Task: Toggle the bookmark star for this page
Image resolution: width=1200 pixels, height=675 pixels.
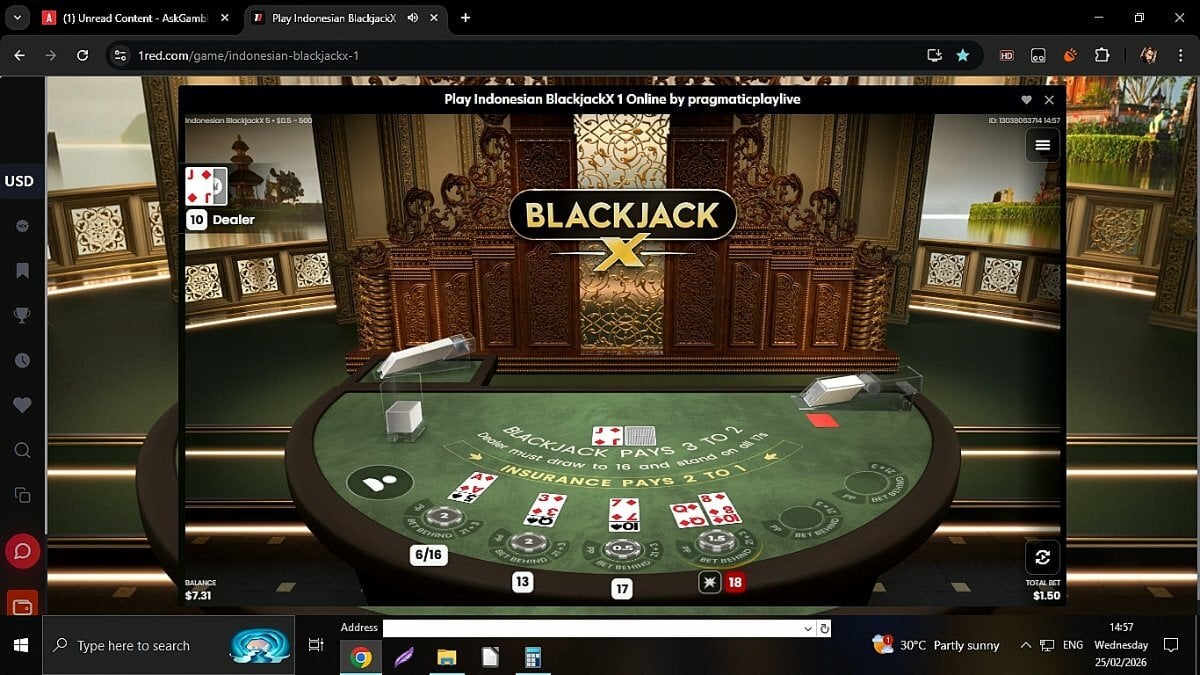Action: point(962,55)
